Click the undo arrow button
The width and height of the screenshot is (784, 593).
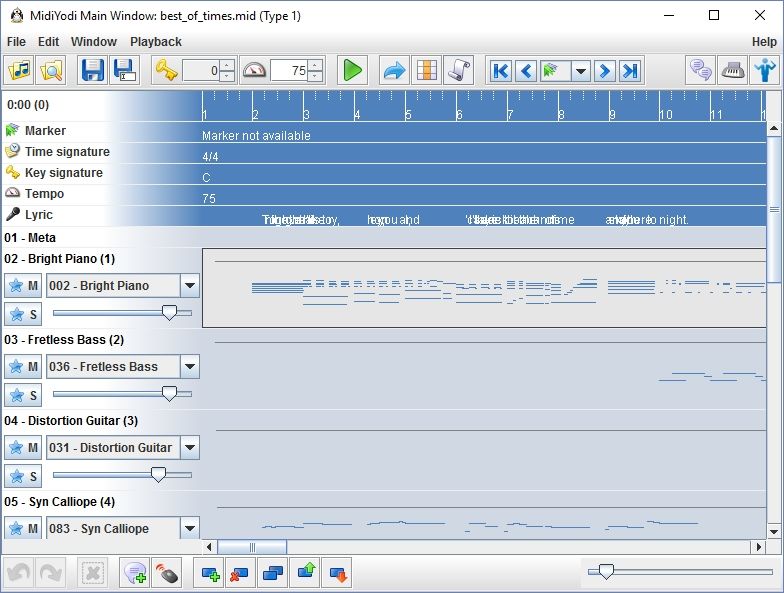click(x=18, y=572)
